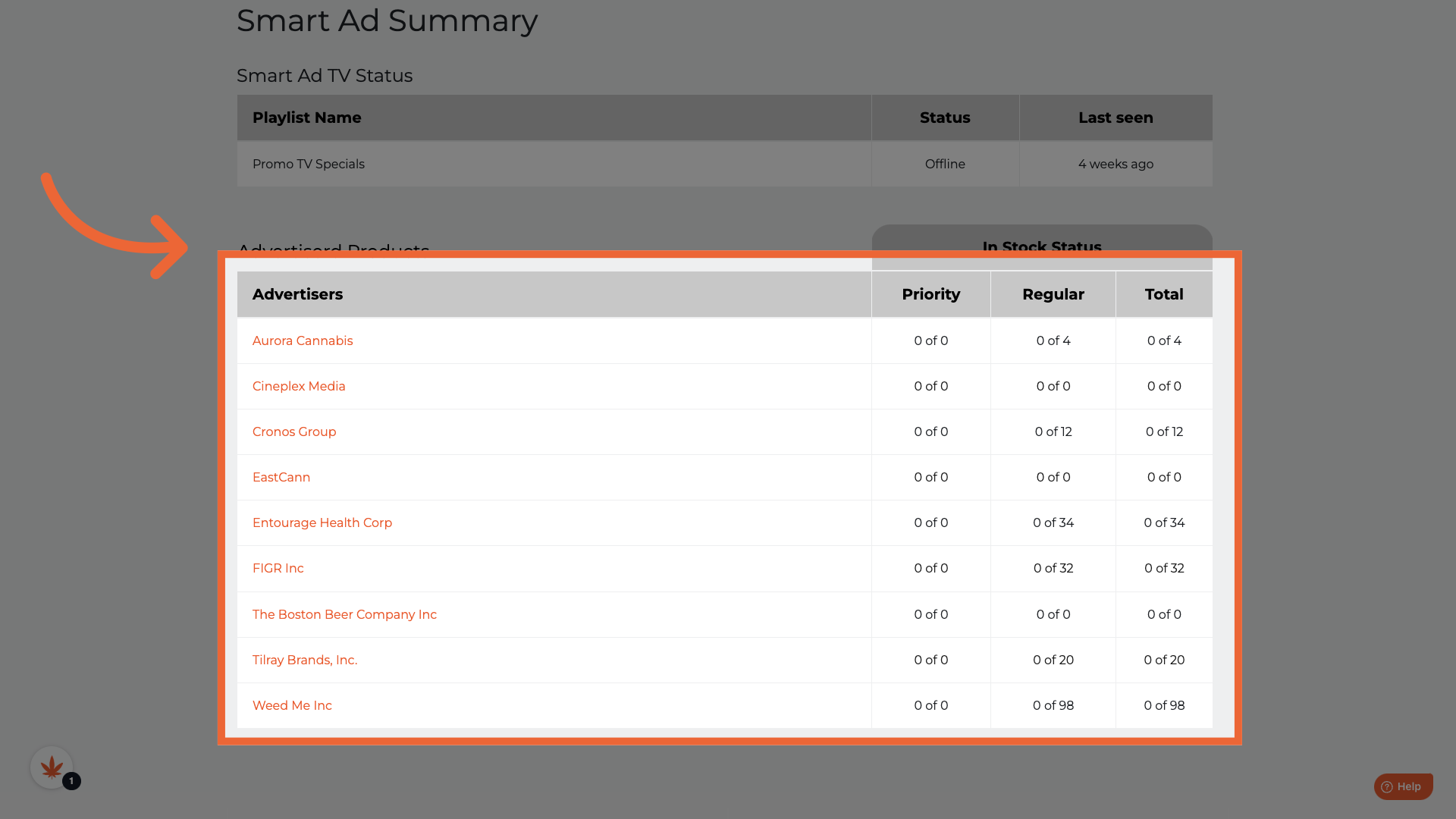Image resolution: width=1456 pixels, height=819 pixels.
Task: Open Aurora Cannabis advertiser link
Action: [x=302, y=340]
